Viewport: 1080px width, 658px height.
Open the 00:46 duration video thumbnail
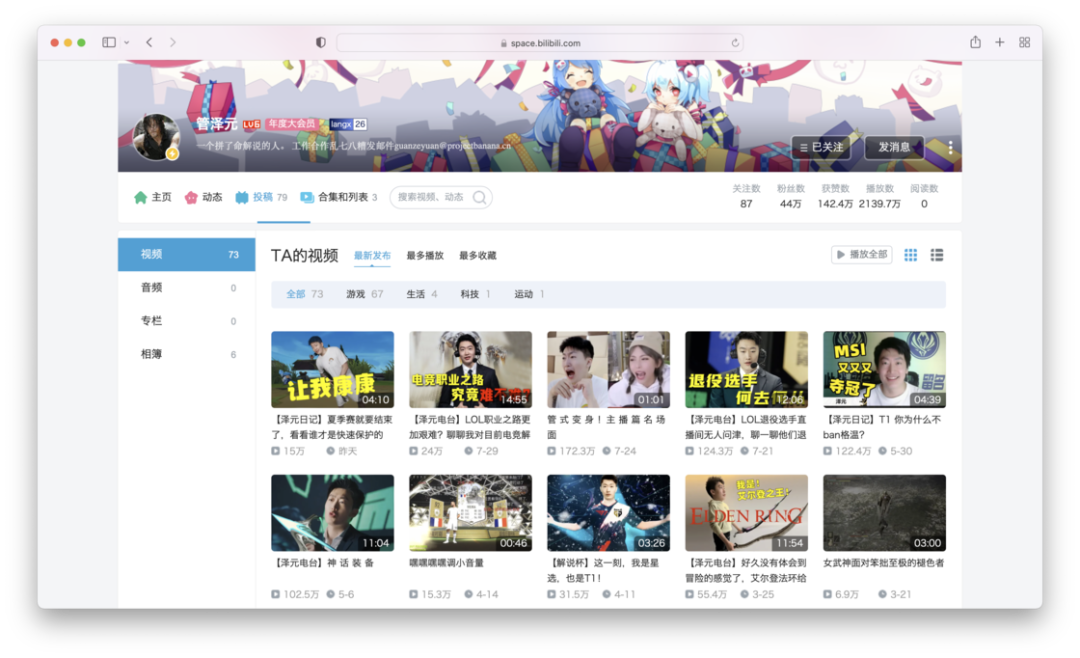[x=470, y=513]
